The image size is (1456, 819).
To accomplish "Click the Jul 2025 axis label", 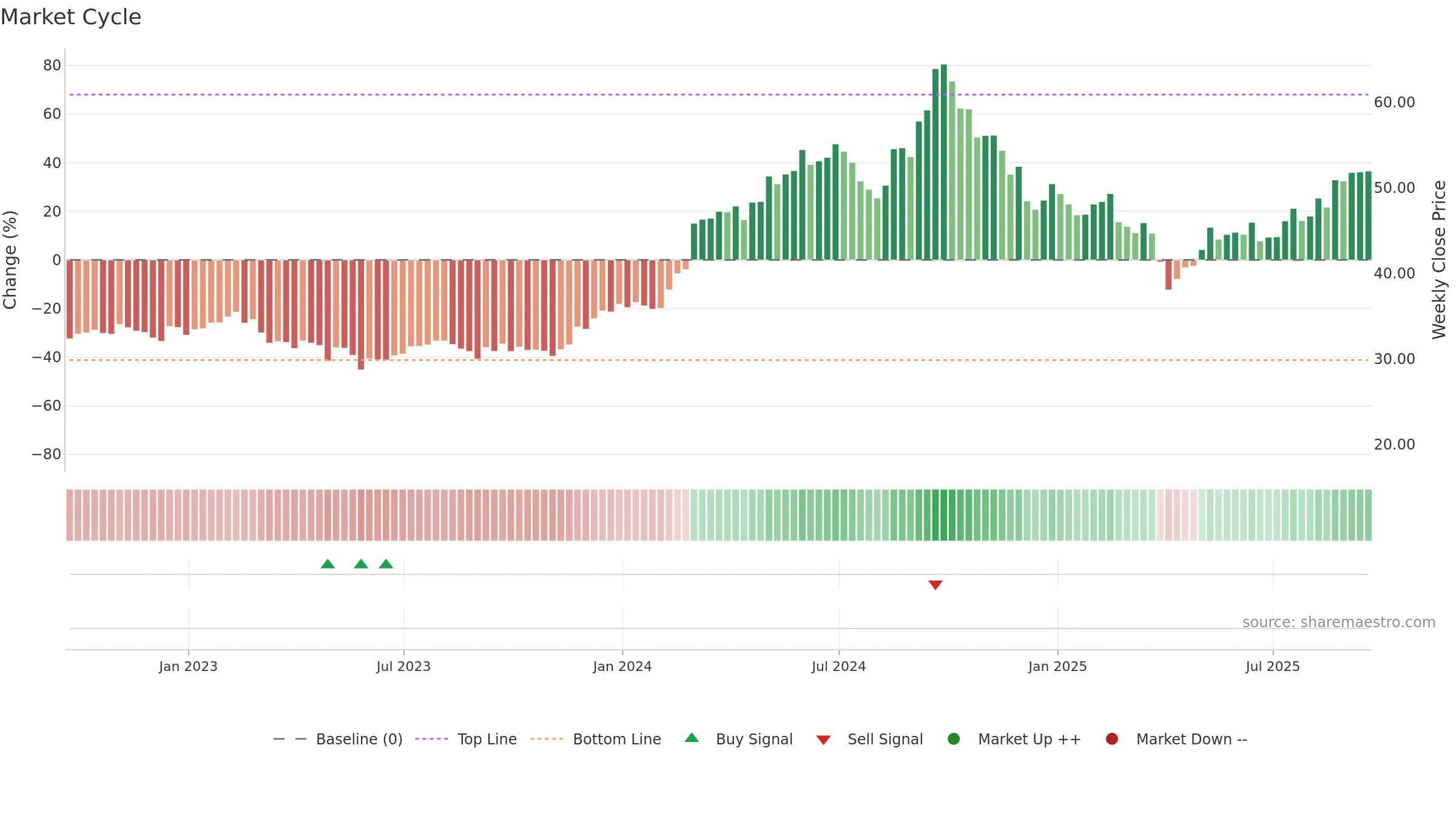I will pos(1273,666).
